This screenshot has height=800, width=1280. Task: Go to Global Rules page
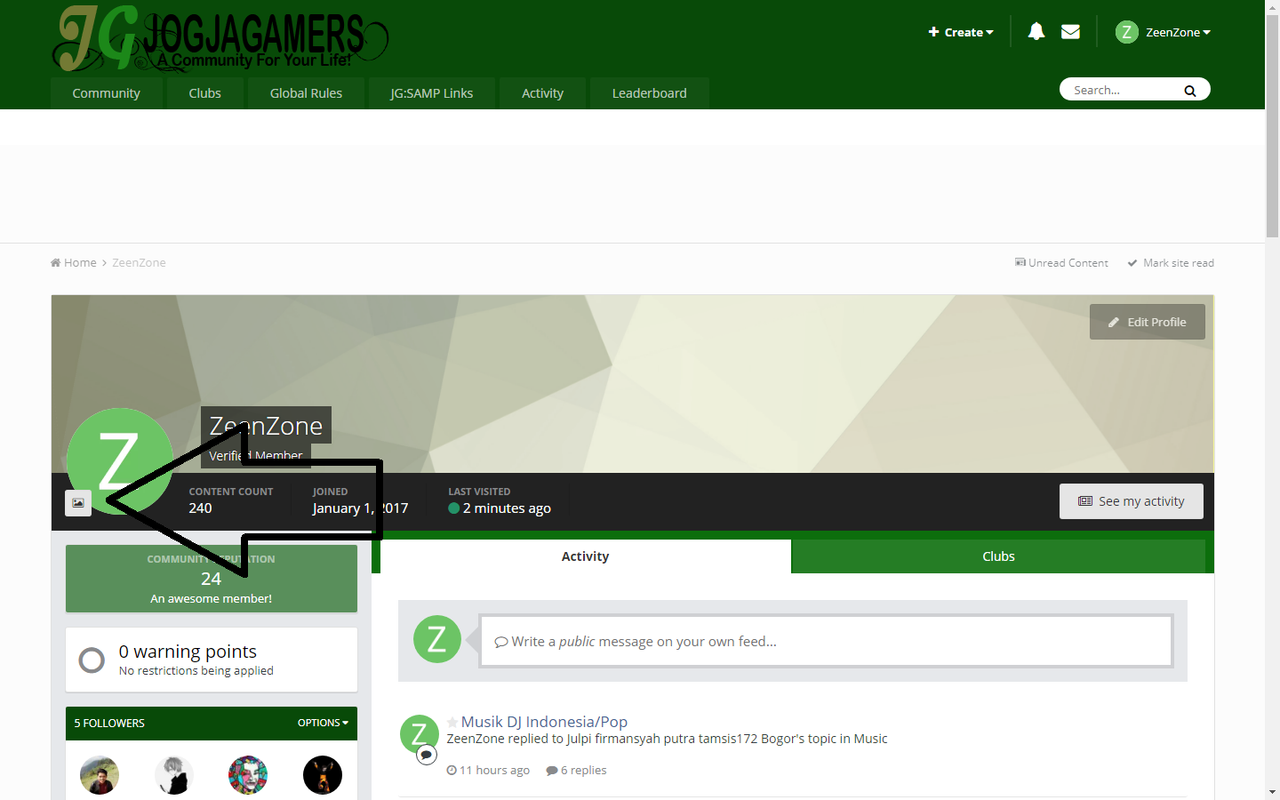click(306, 93)
